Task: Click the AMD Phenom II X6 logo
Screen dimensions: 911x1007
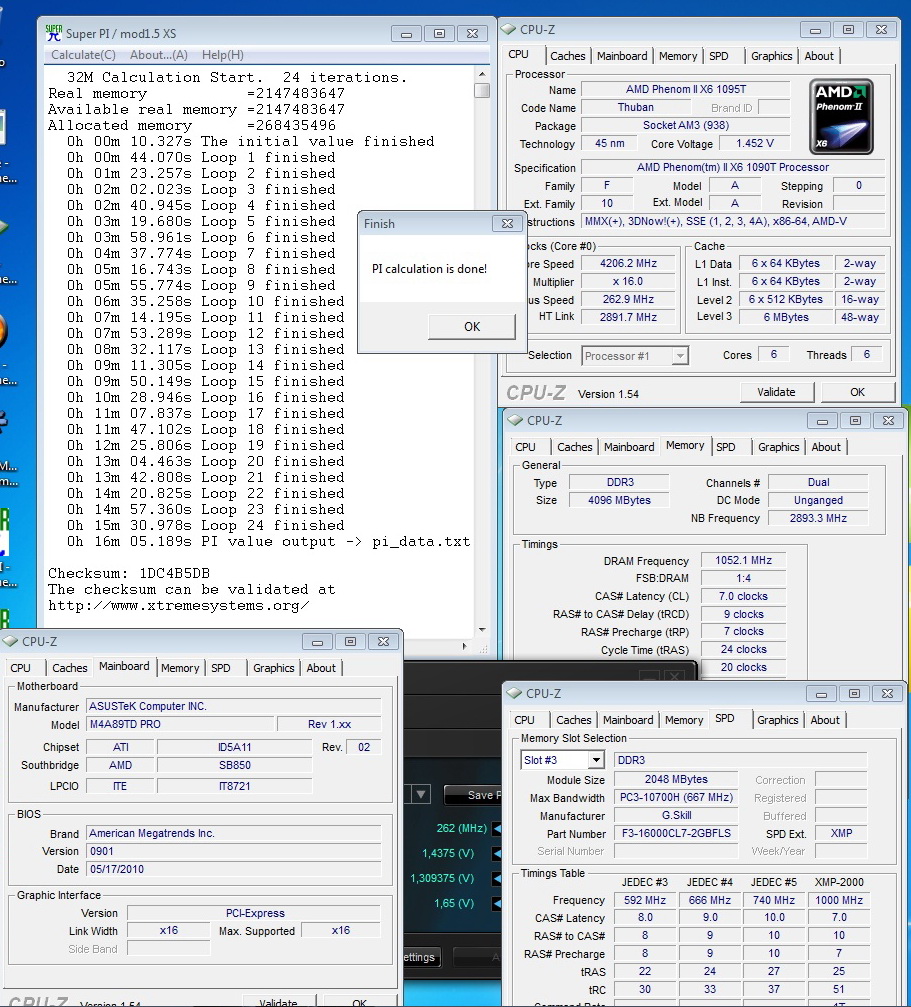Action: [x=841, y=117]
